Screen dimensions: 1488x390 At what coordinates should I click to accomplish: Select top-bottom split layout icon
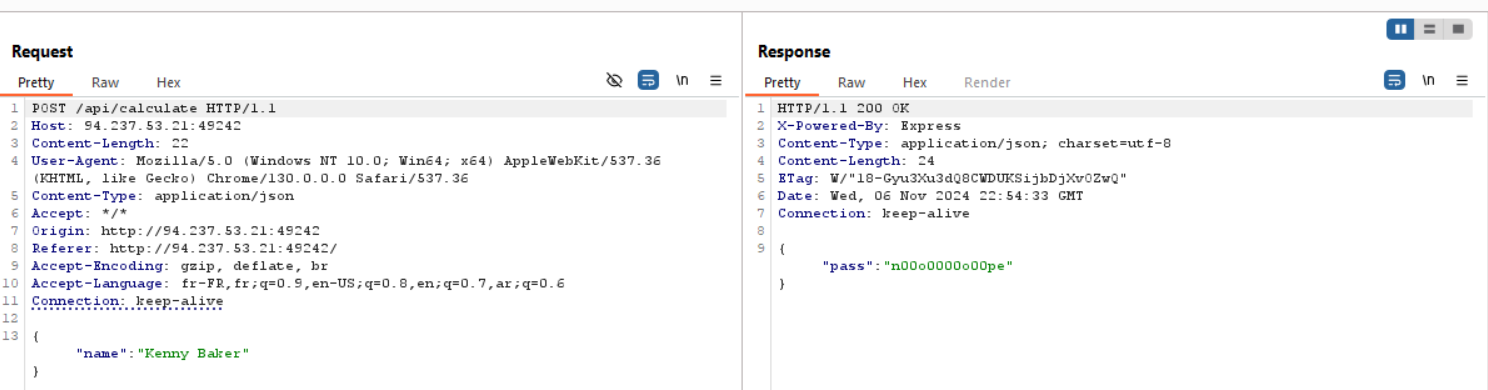[1429, 29]
